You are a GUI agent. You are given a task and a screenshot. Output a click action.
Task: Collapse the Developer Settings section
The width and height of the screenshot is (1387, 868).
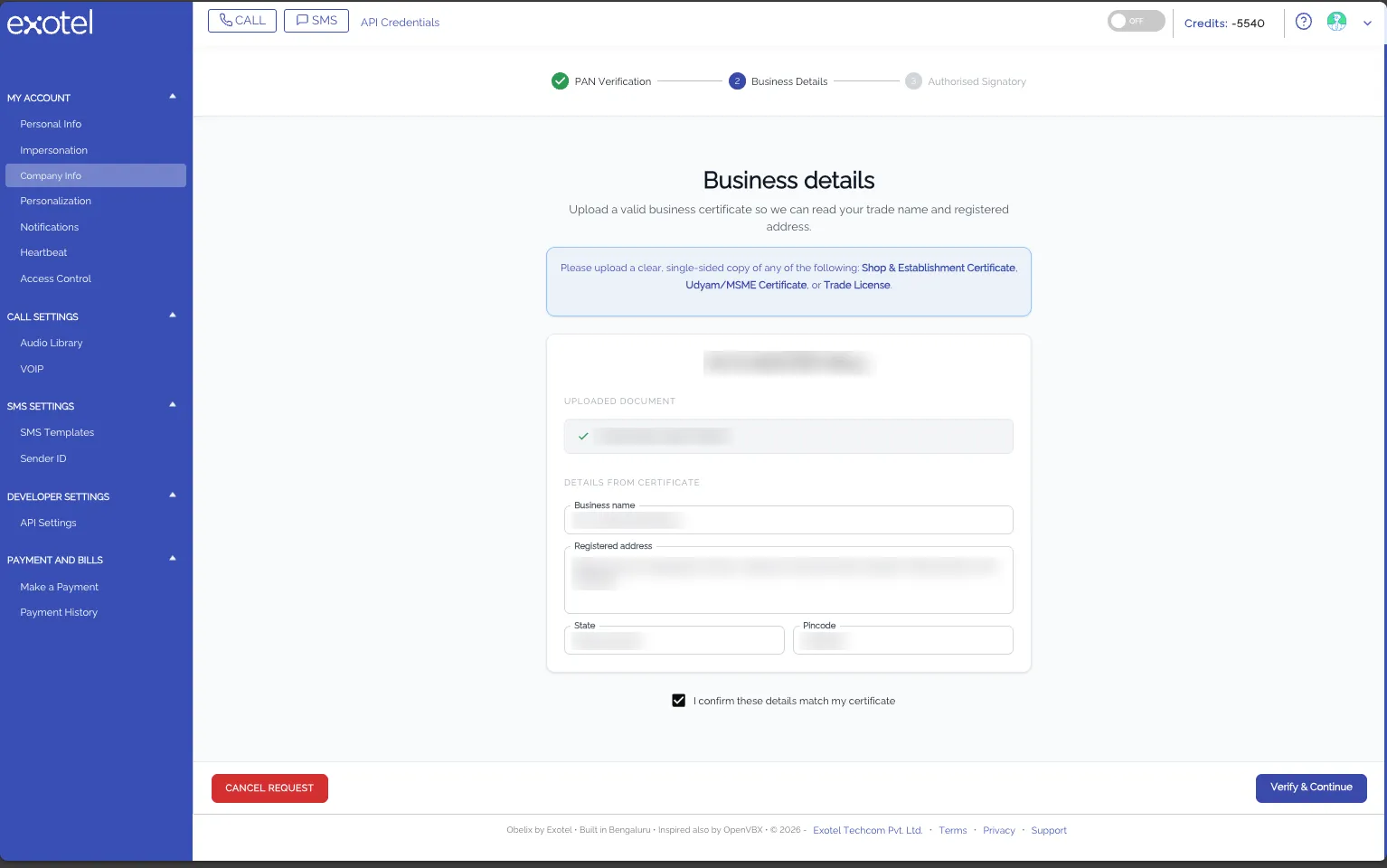click(173, 495)
